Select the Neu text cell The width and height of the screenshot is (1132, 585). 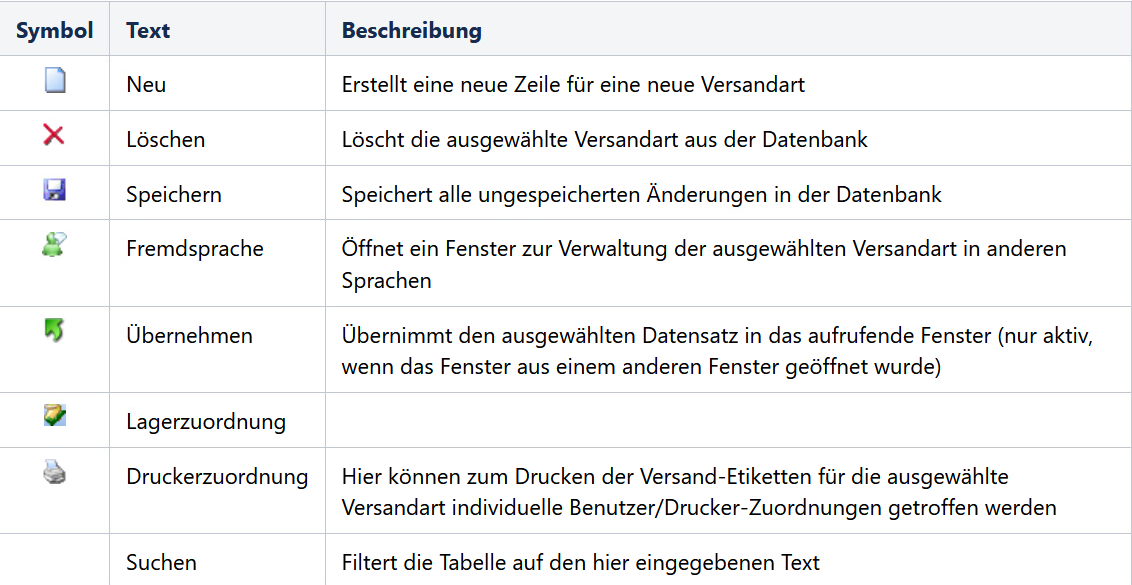(x=146, y=85)
